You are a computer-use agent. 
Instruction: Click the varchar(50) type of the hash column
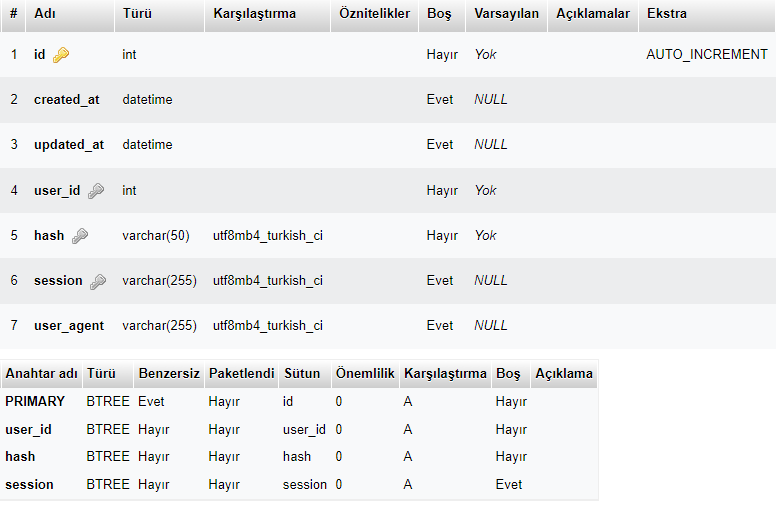click(x=156, y=236)
